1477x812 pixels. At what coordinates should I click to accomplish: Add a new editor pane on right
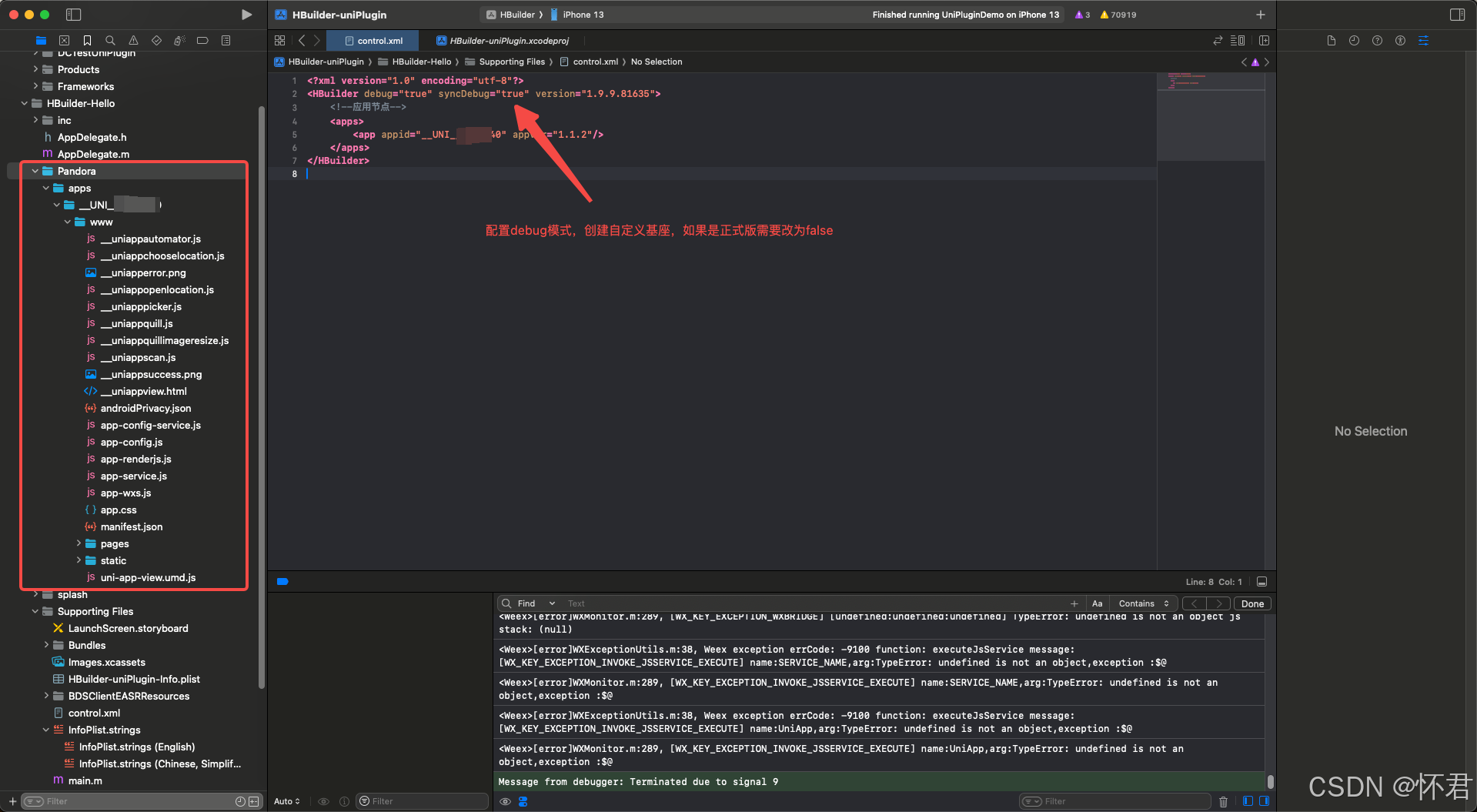click(1264, 40)
